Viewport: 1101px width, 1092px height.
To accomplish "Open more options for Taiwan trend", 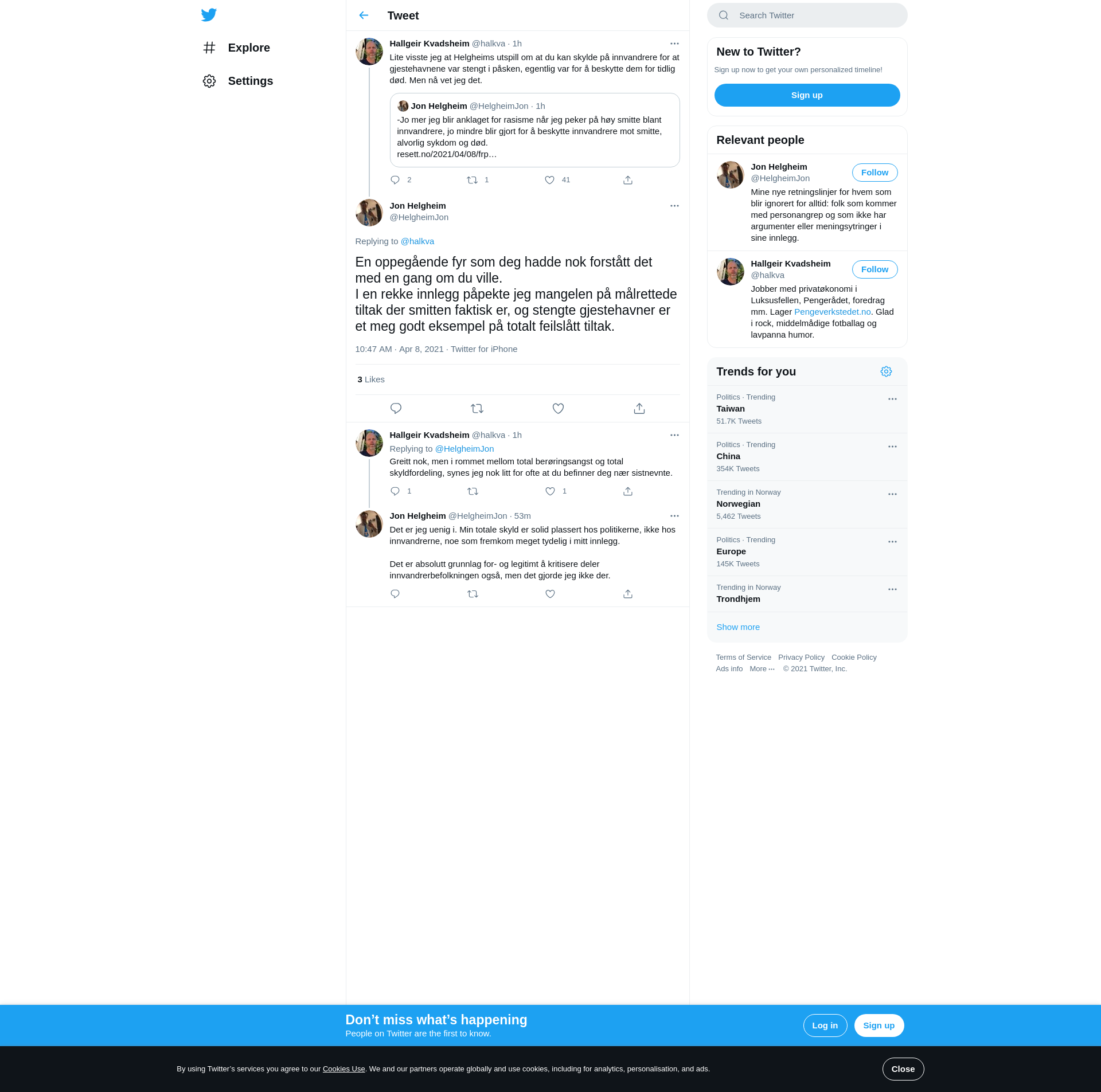I will (892, 399).
